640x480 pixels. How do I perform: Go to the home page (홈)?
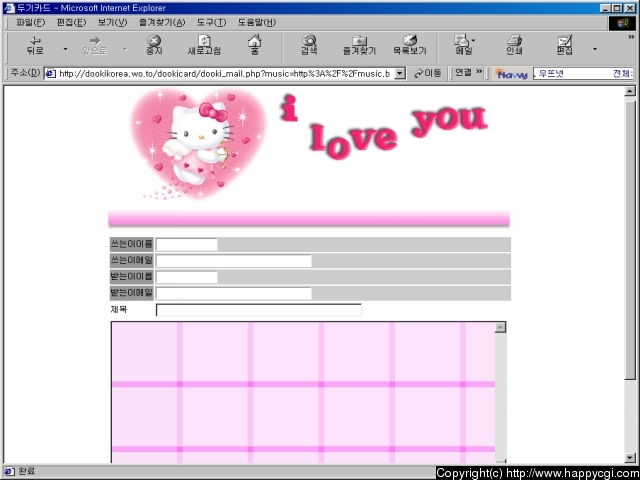[x=255, y=45]
